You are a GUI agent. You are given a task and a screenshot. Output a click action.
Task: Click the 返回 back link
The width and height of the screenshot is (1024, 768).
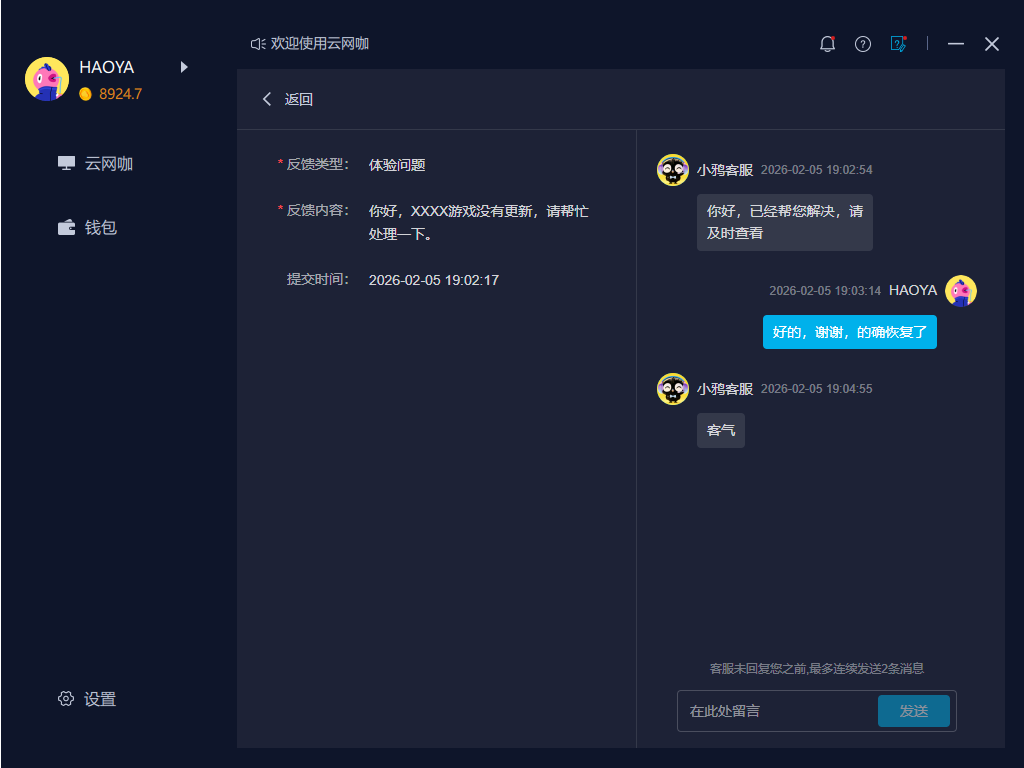pyautogui.click(x=298, y=99)
